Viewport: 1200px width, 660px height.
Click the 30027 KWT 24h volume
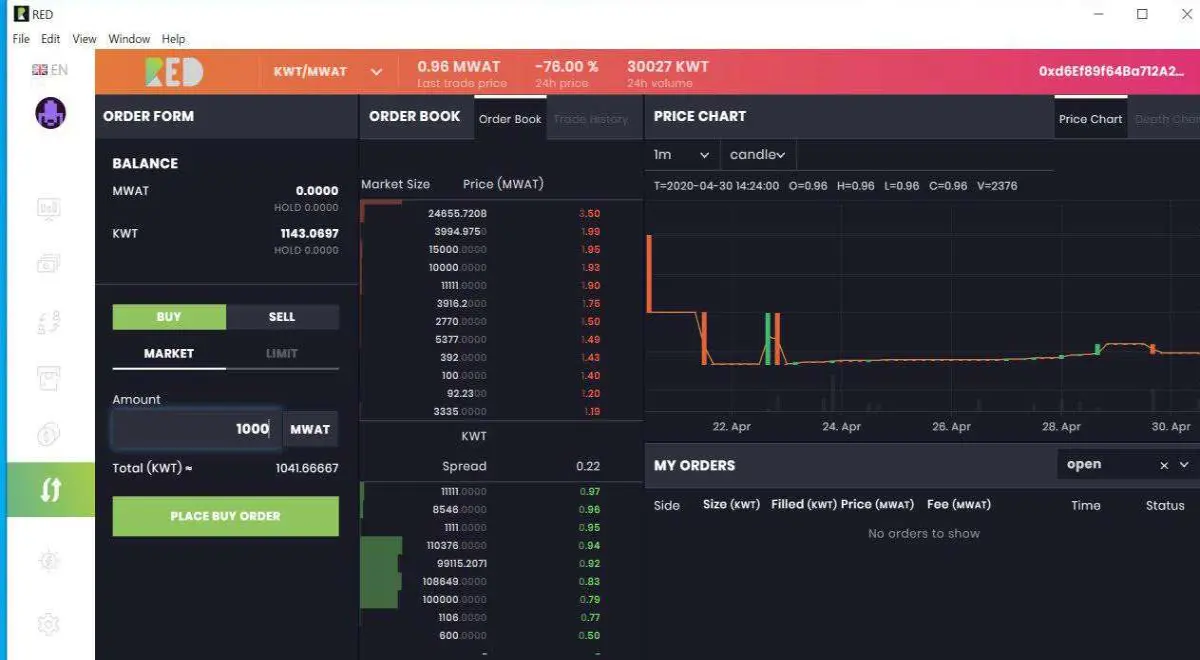pos(668,67)
